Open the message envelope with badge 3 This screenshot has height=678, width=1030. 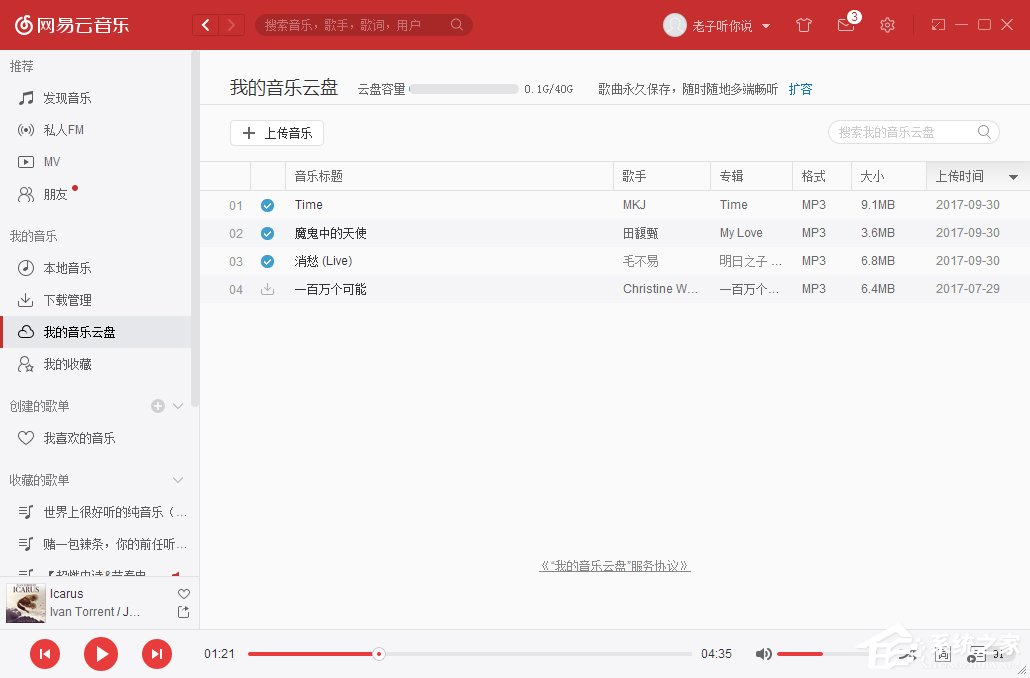click(845, 25)
